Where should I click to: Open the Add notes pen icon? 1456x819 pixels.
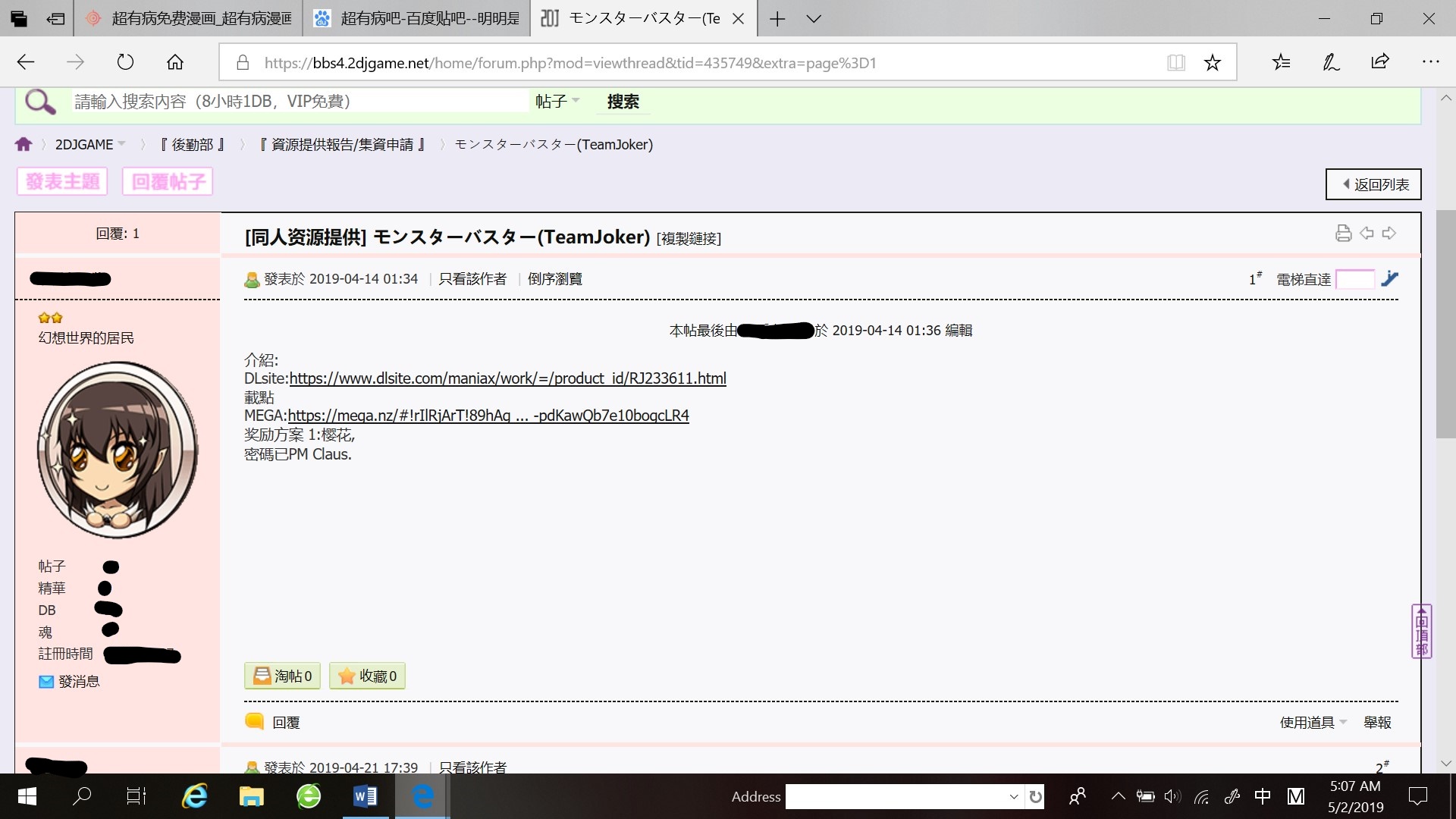click(x=1331, y=62)
